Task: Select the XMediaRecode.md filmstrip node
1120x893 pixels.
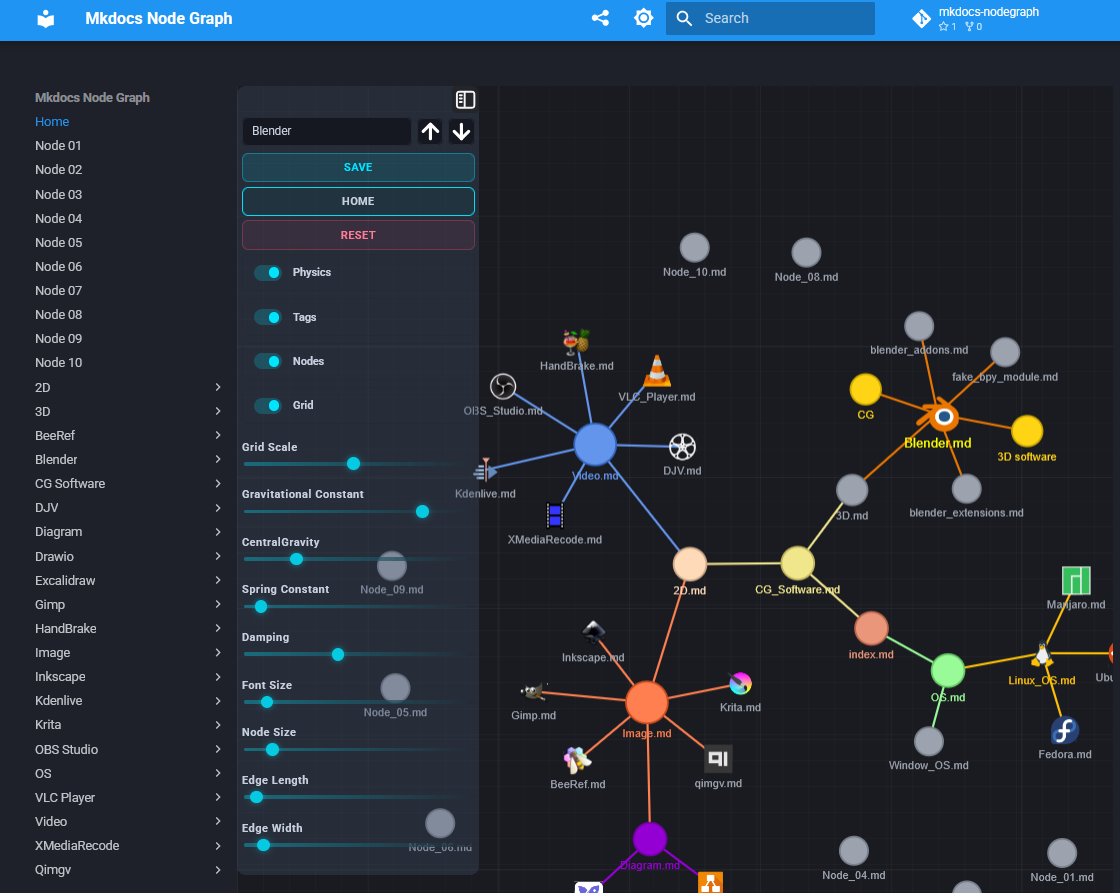Action: pyautogui.click(x=555, y=515)
